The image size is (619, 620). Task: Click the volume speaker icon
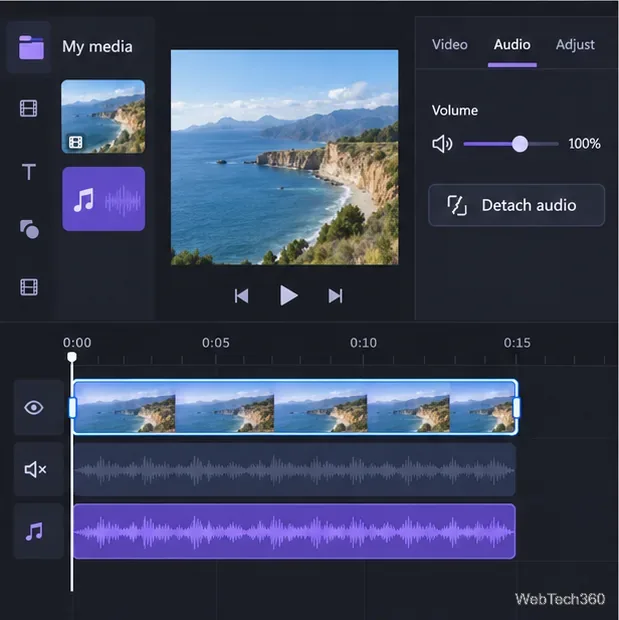pyautogui.click(x=442, y=144)
